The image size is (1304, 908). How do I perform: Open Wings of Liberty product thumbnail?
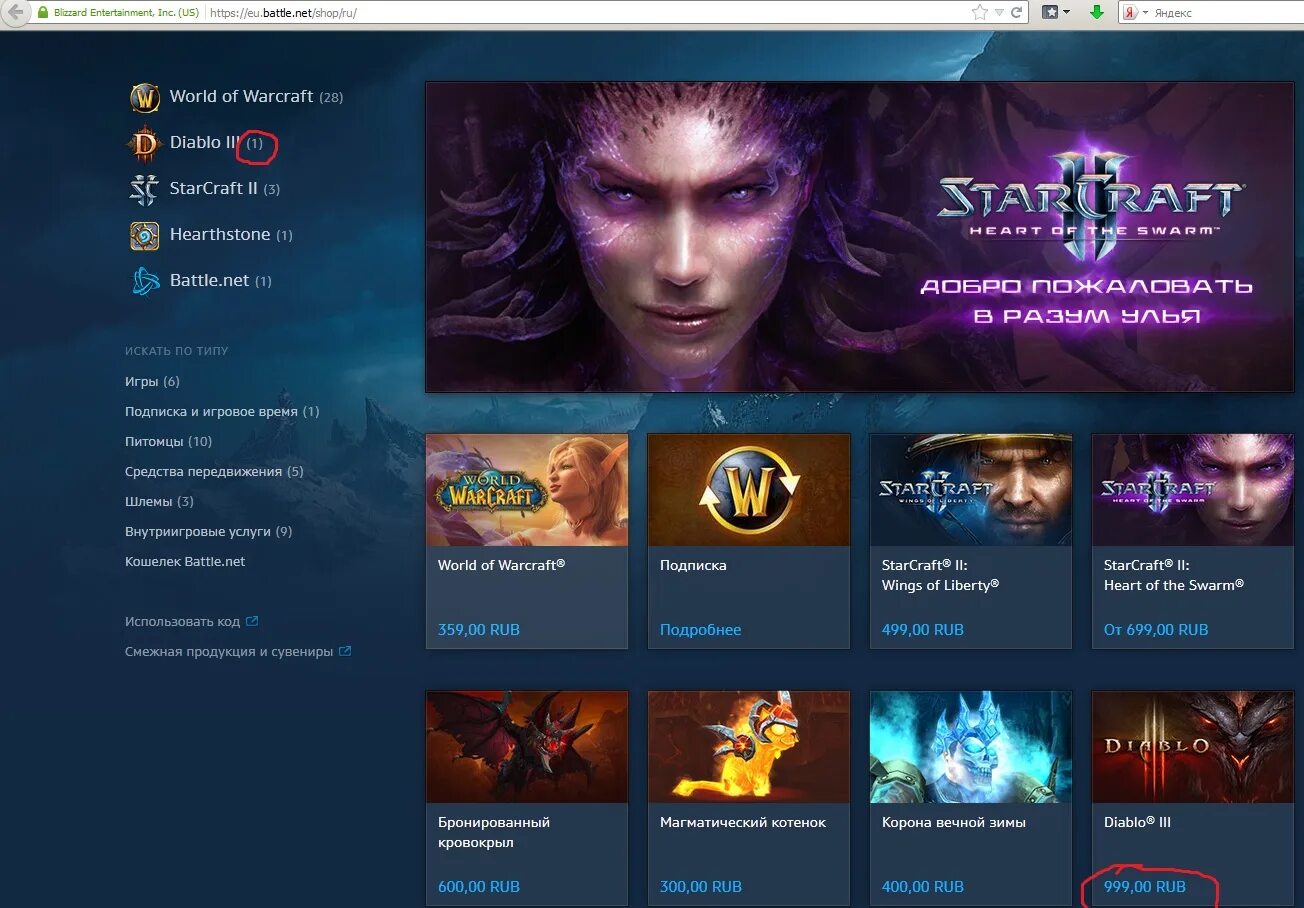pyautogui.click(x=971, y=490)
